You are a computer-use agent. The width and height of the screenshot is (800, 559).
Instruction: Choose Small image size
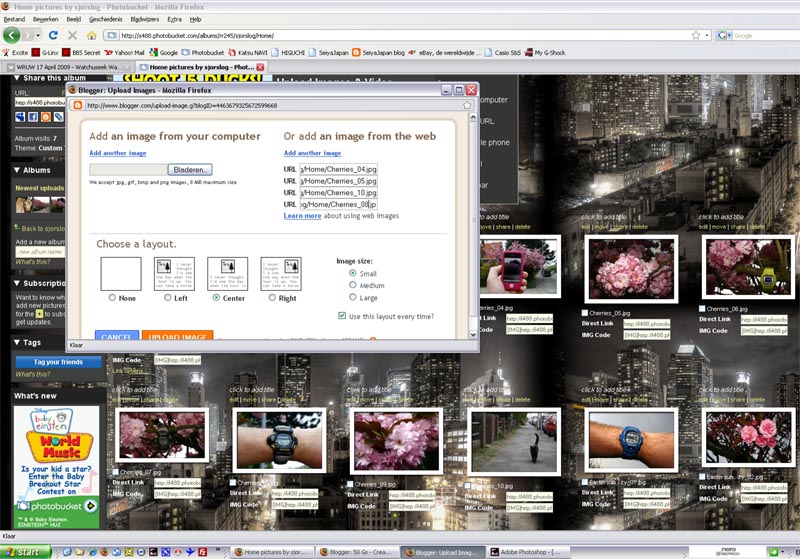click(353, 273)
